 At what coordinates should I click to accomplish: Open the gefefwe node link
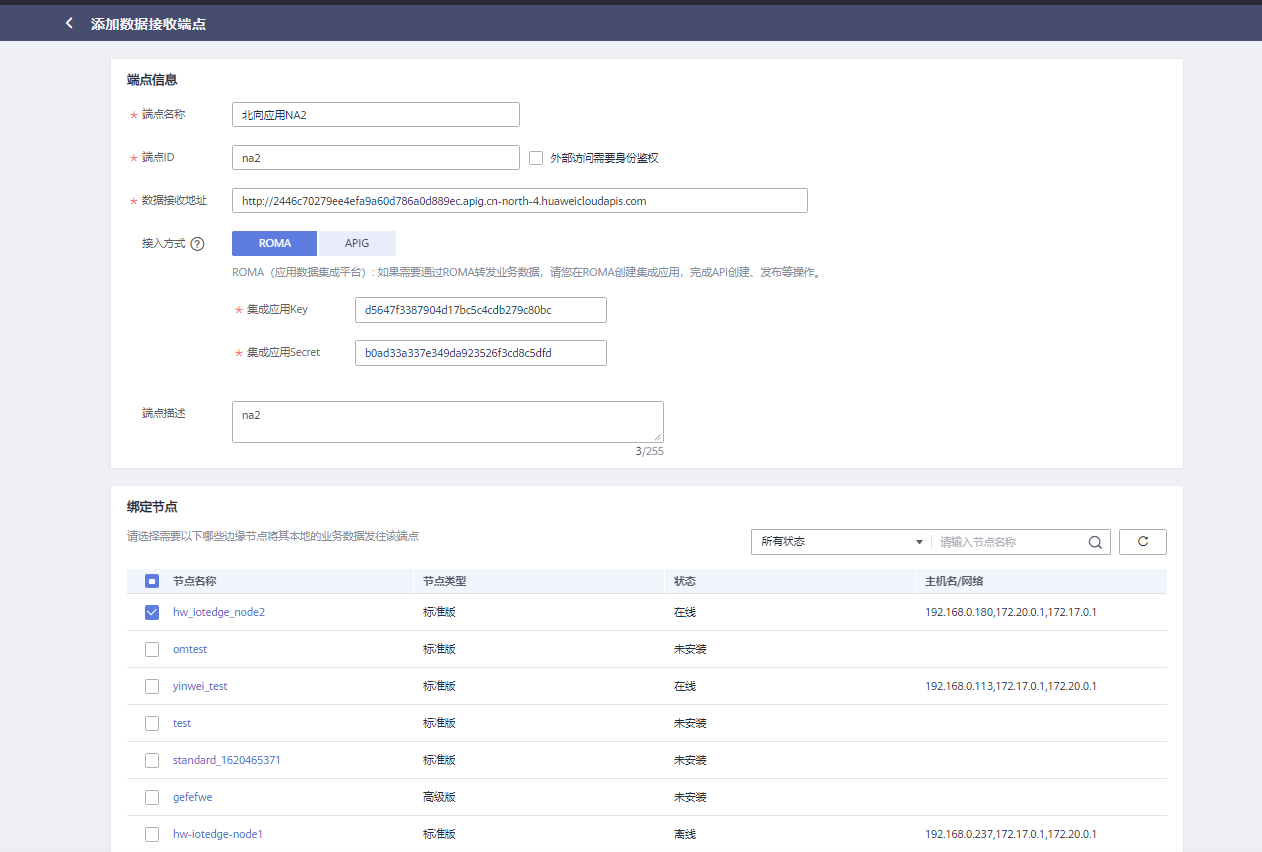click(193, 797)
